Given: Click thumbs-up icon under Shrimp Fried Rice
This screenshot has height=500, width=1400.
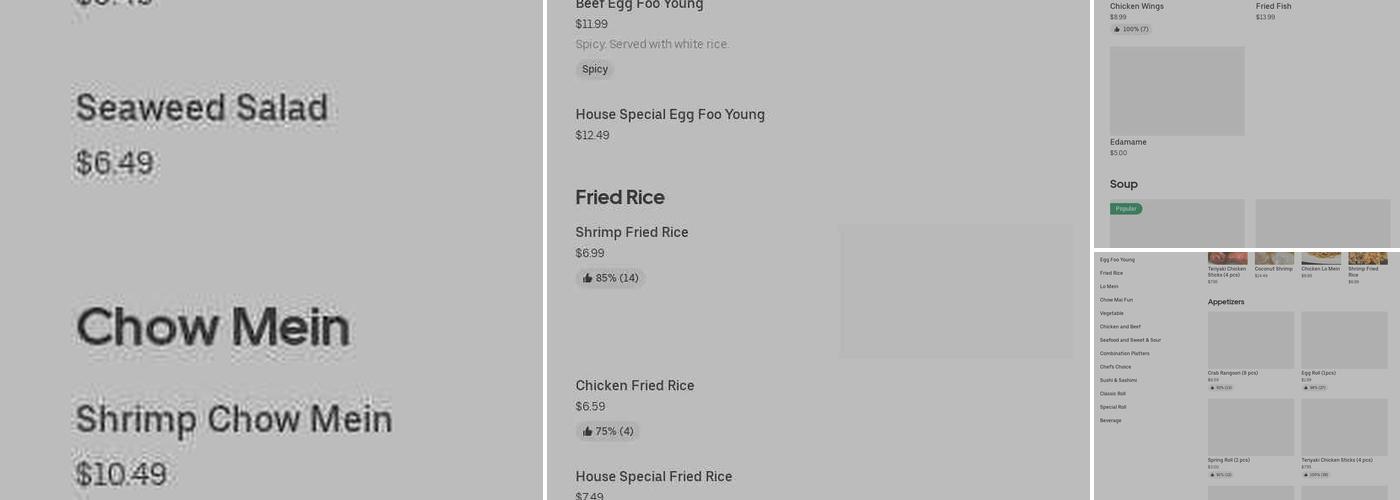Looking at the screenshot, I should click(x=588, y=278).
